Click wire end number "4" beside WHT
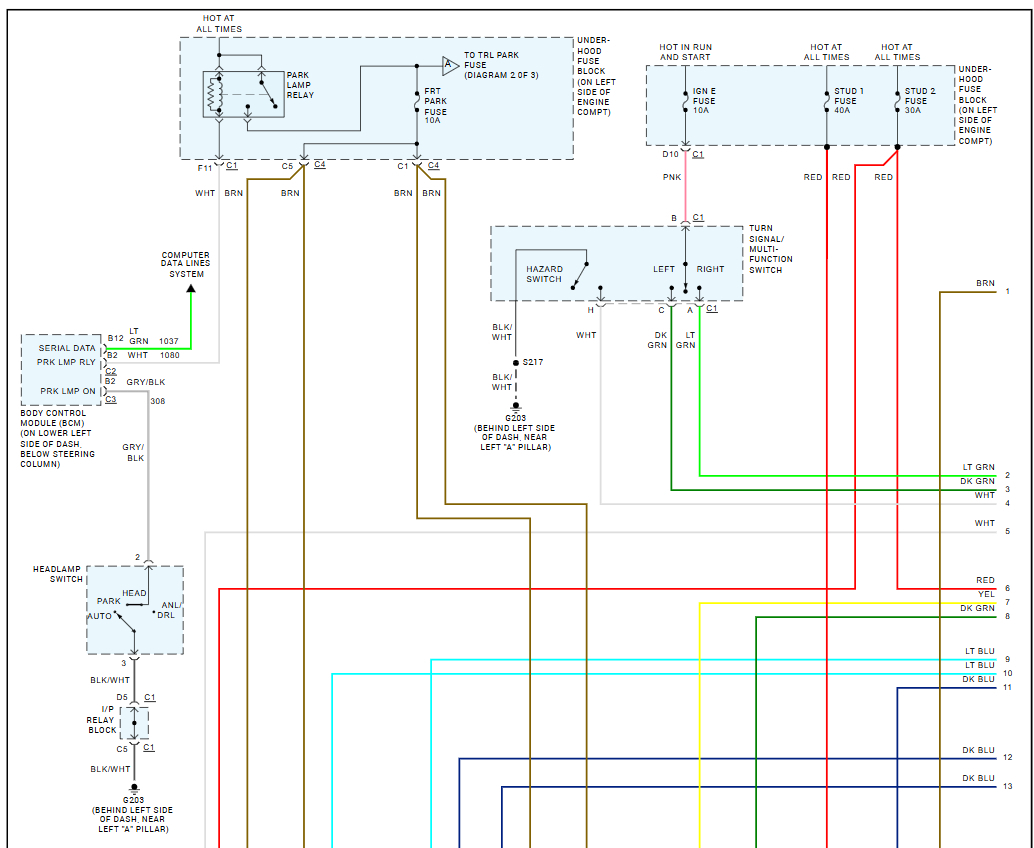 tap(1007, 504)
